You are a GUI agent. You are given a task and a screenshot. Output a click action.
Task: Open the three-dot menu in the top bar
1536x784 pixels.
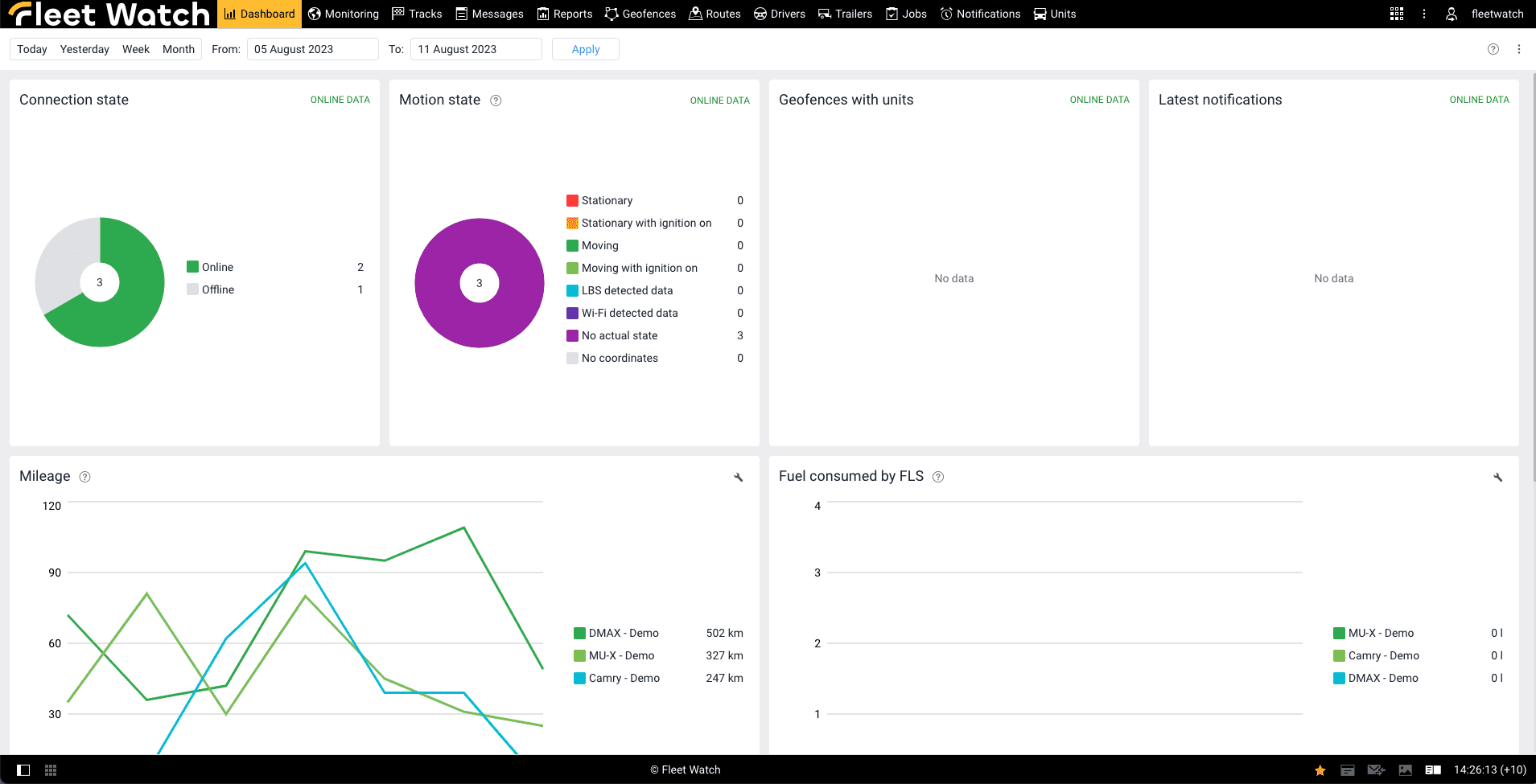pyautogui.click(x=1423, y=14)
